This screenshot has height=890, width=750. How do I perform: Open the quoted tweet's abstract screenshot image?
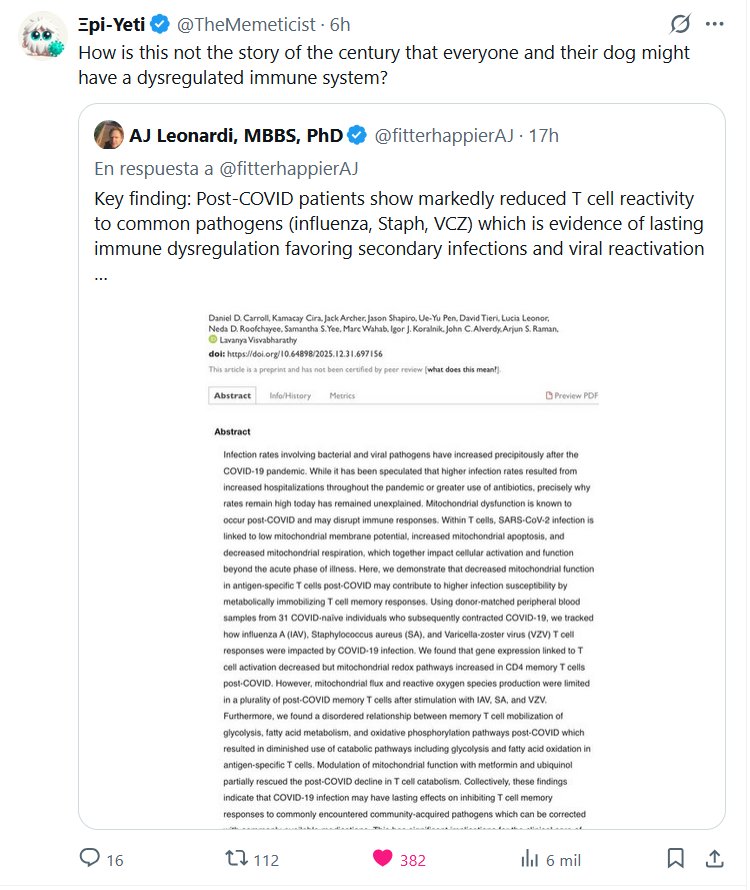pyautogui.click(x=405, y=600)
